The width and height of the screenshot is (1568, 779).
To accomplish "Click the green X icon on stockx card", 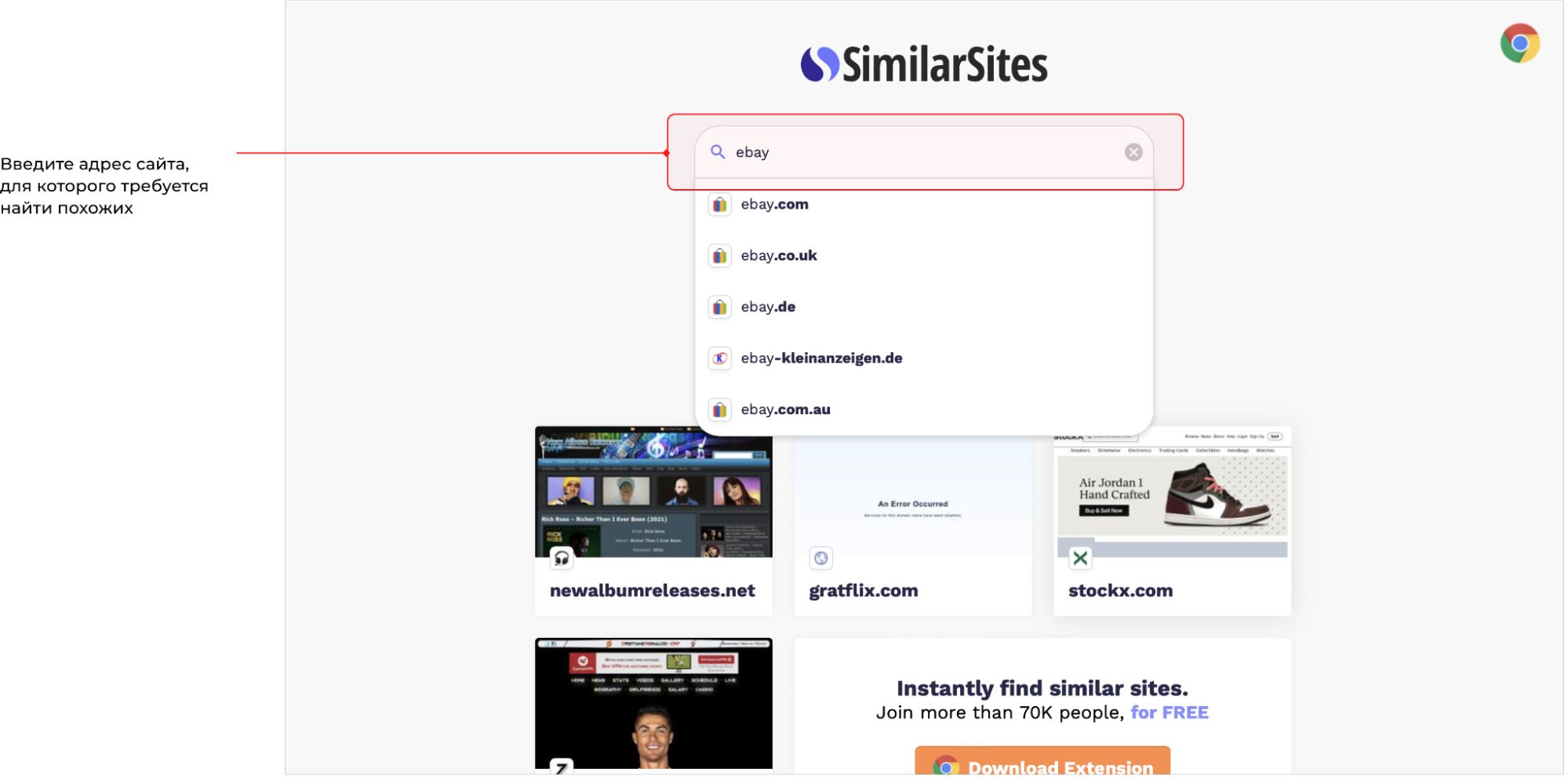I will 1079,558.
